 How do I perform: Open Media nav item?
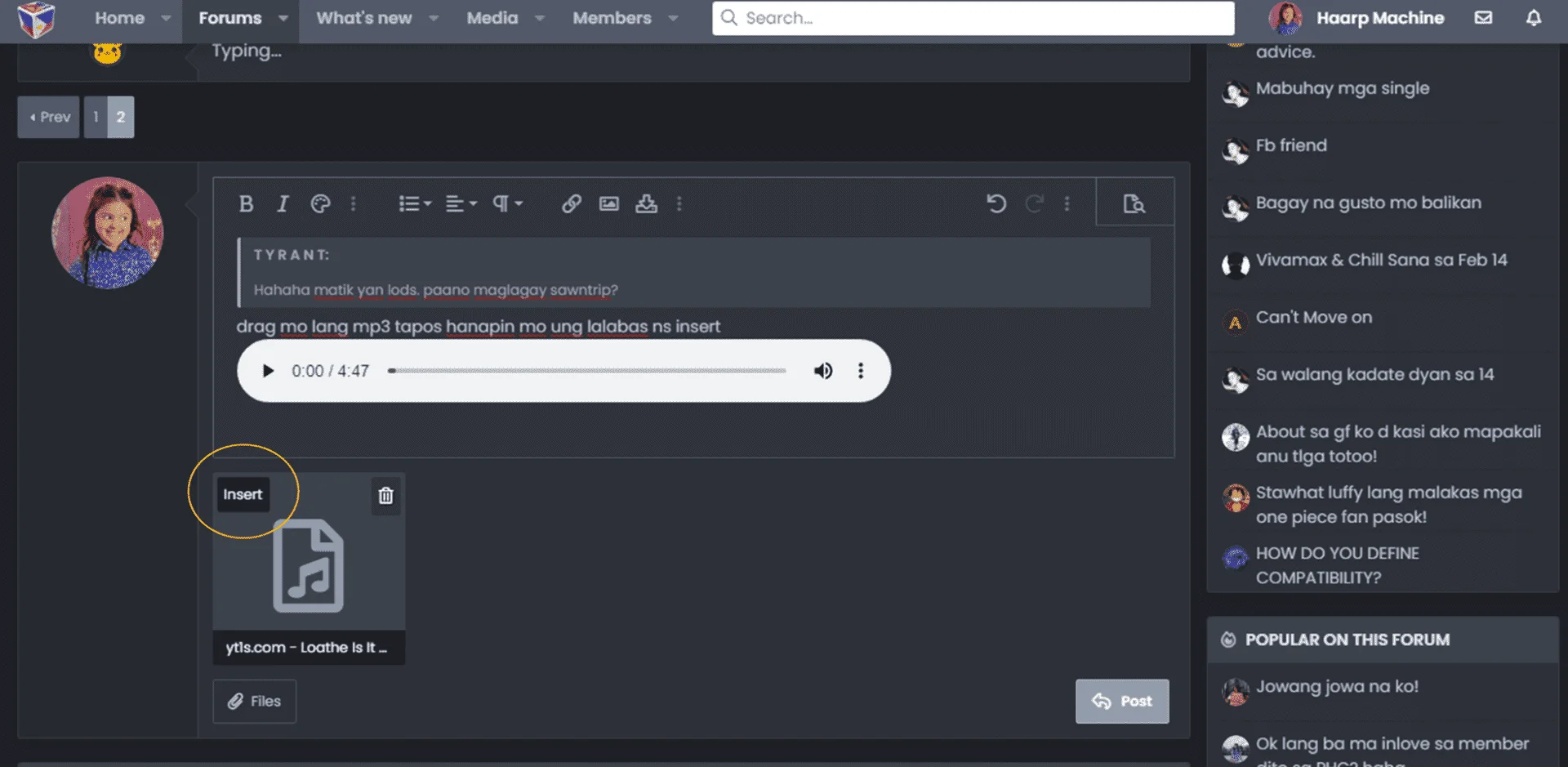point(492,18)
